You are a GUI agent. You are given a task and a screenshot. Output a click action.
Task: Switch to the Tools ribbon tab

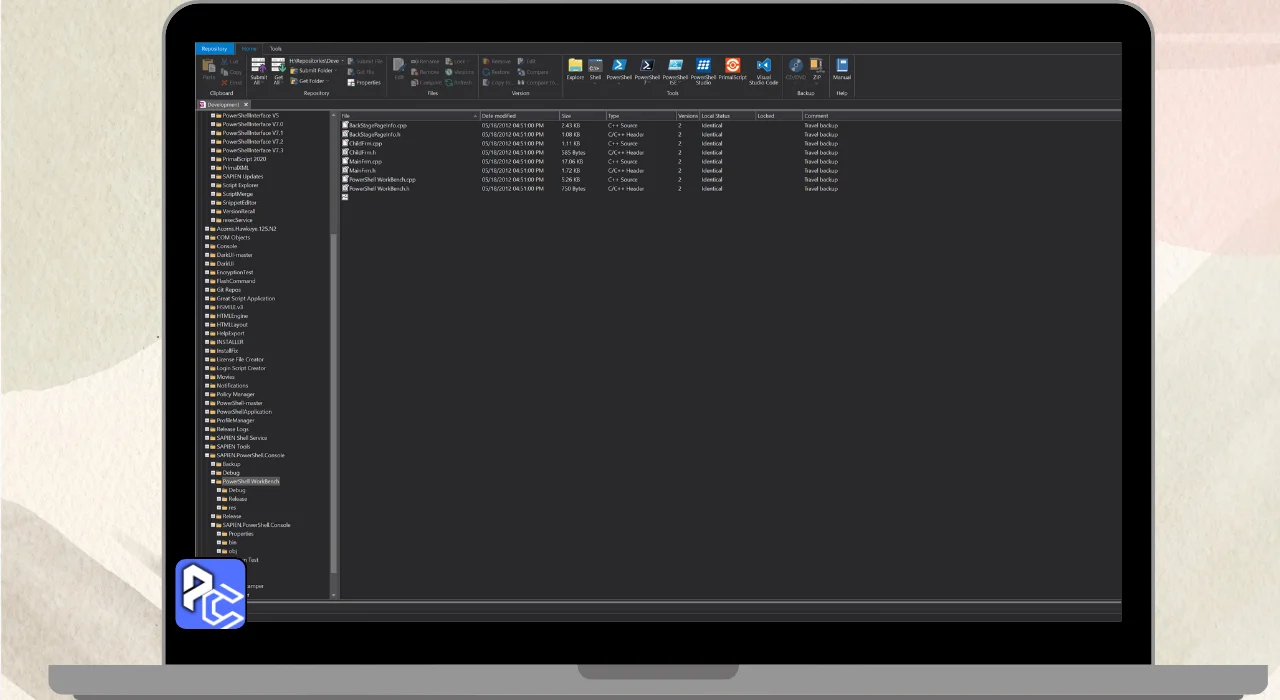275,49
